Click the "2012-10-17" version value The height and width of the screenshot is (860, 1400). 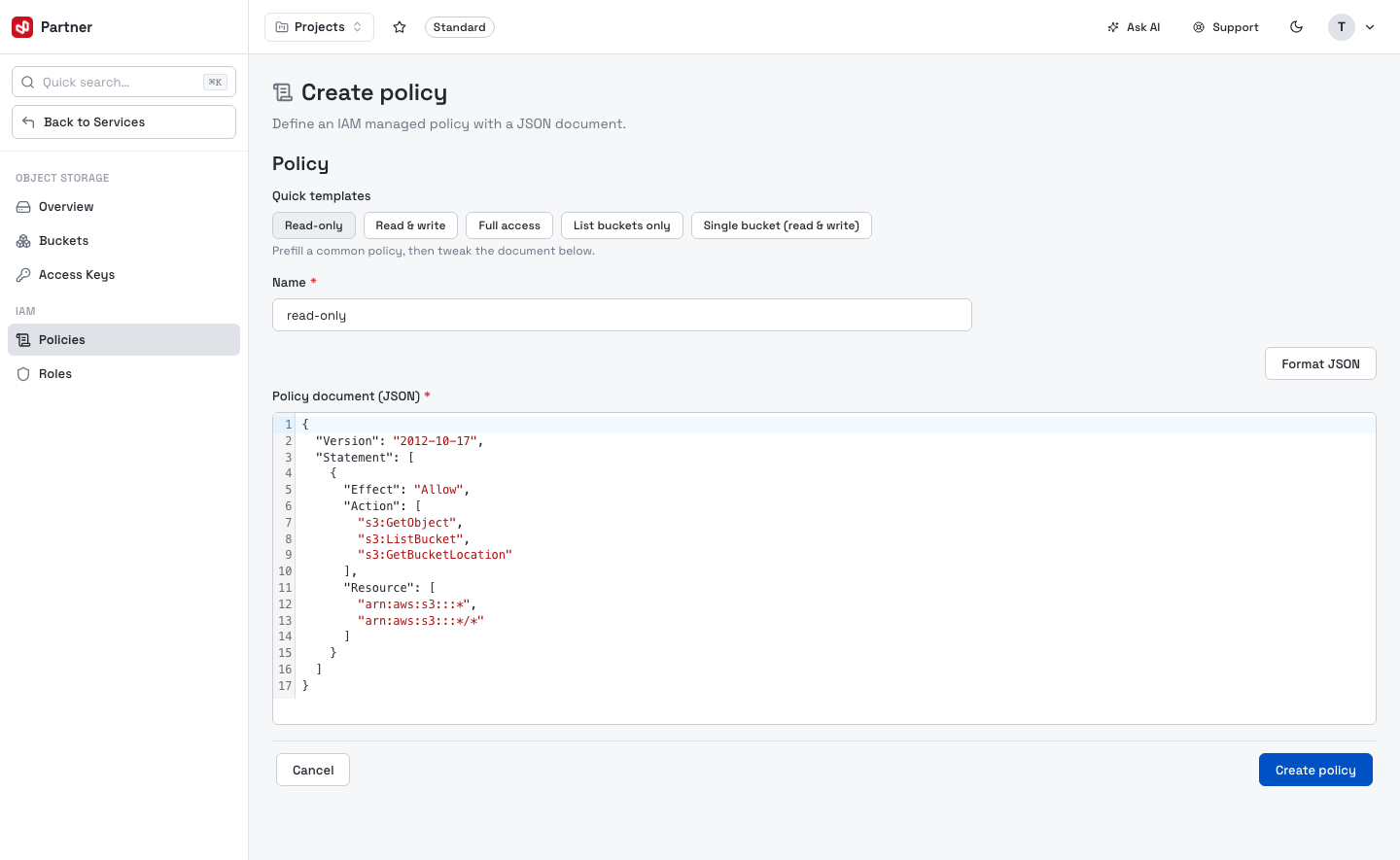pos(435,441)
